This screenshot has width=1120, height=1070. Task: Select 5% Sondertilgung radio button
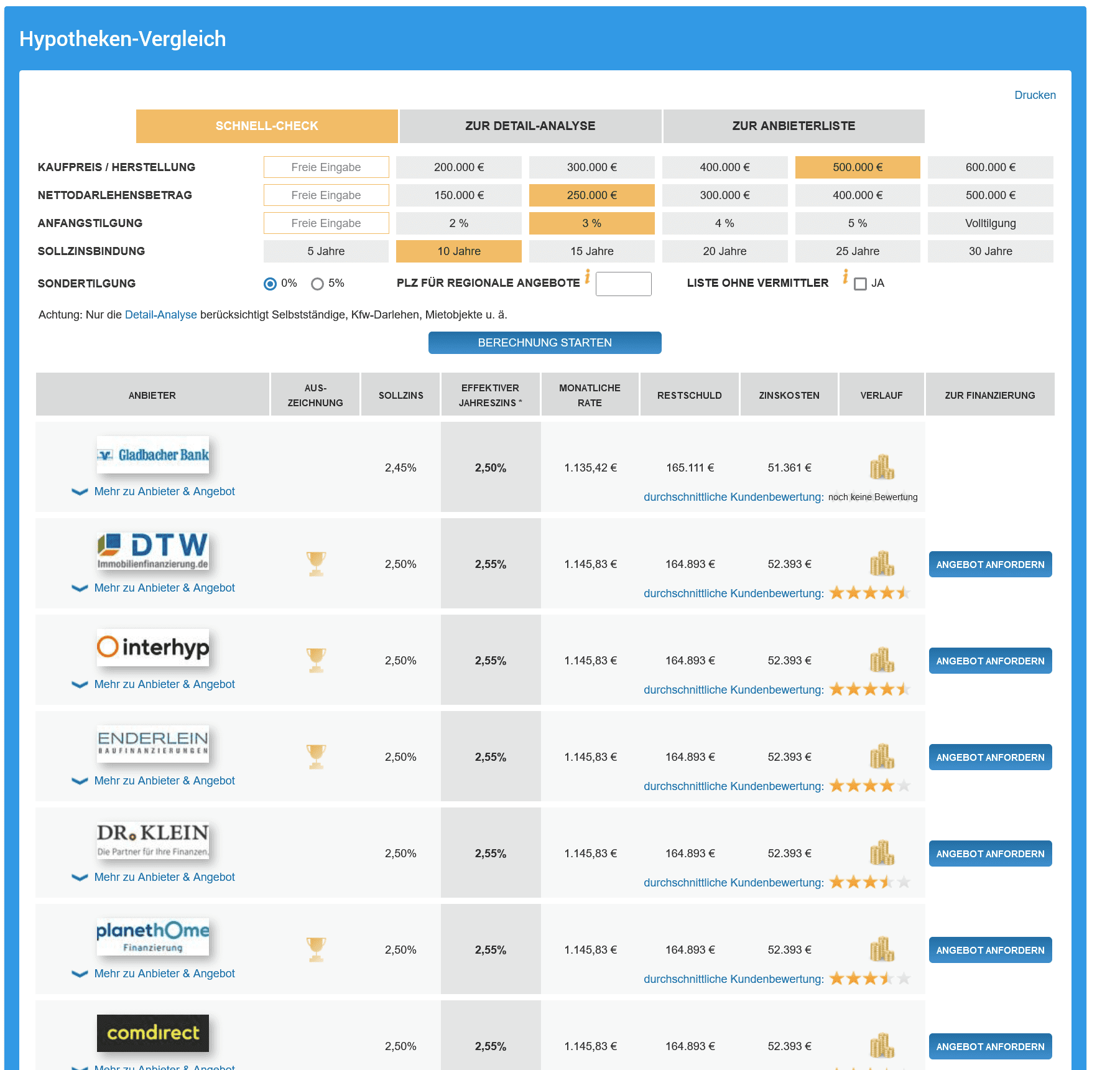tap(317, 284)
